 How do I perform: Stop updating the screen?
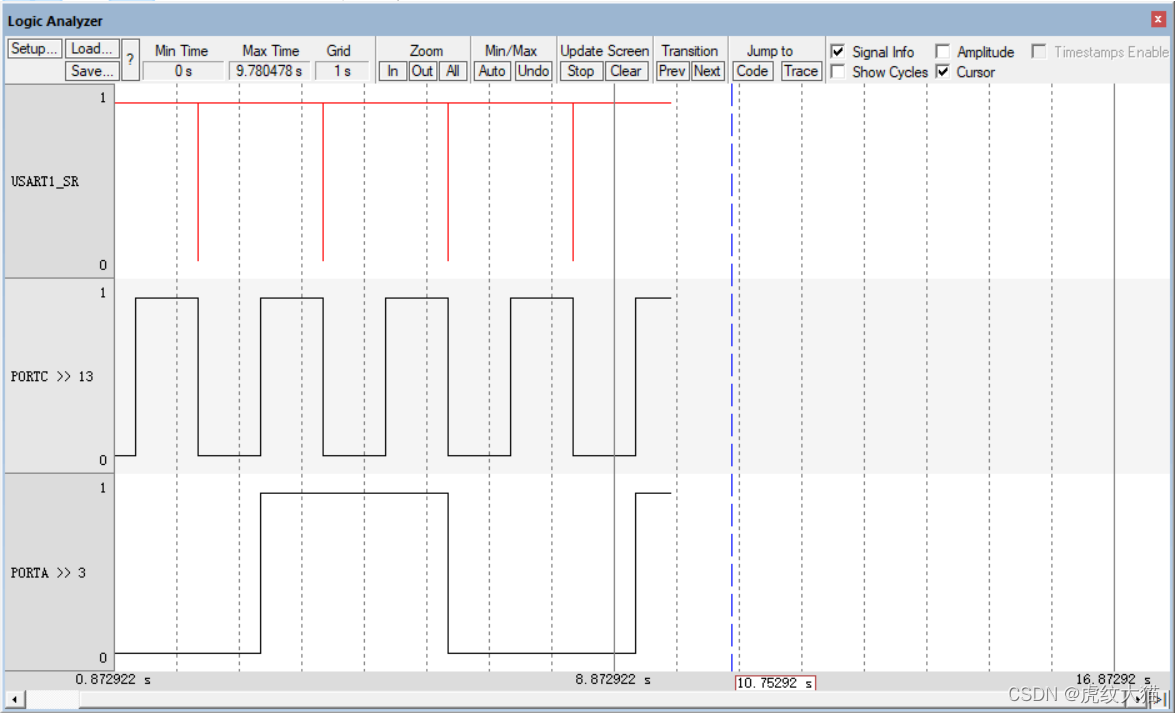coord(581,71)
